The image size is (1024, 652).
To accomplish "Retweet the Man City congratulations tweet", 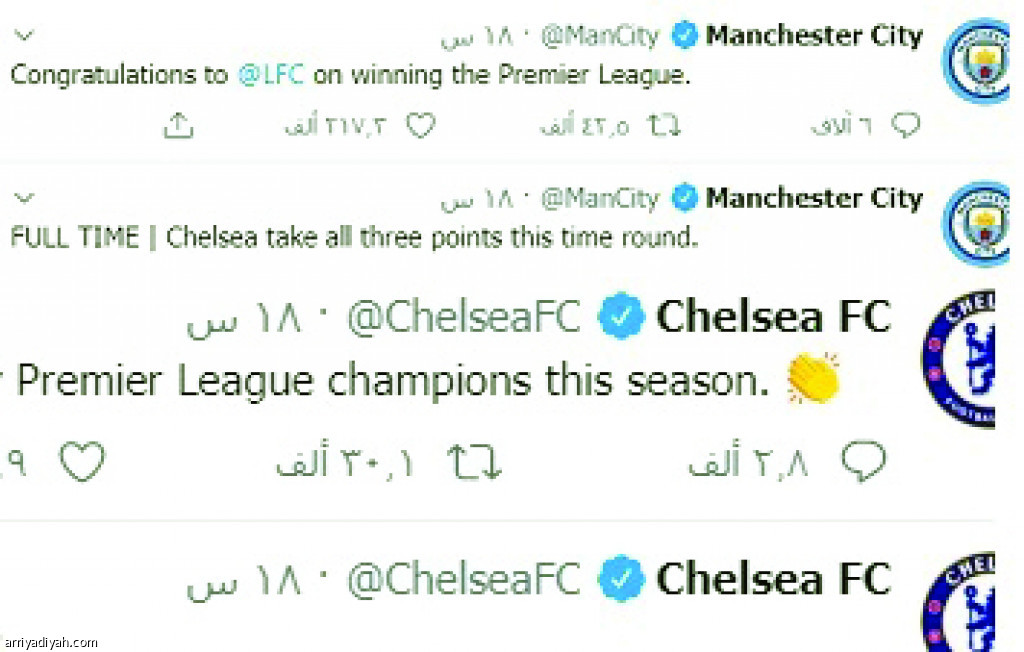I will 664,125.
